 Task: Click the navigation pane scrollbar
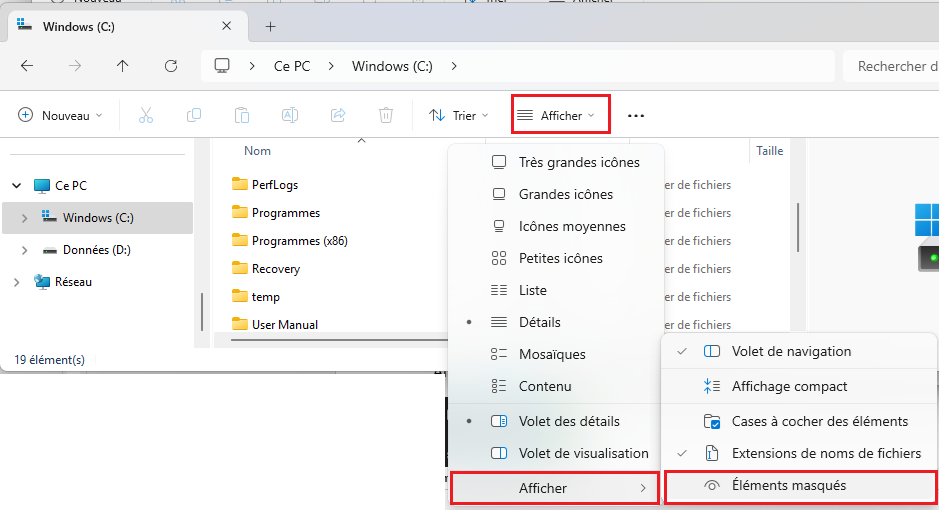pyautogui.click(x=202, y=311)
